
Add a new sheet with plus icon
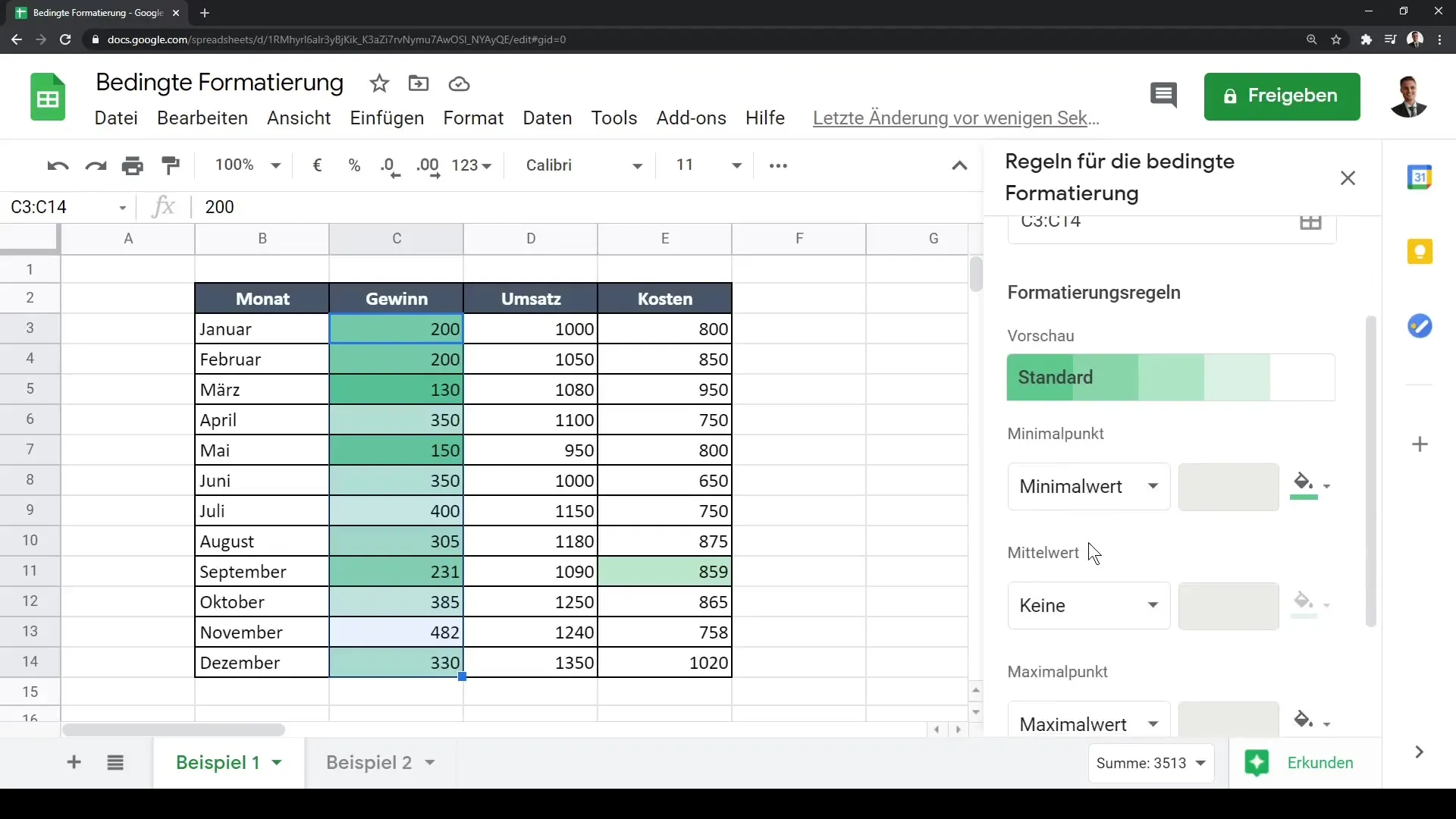coord(74,762)
